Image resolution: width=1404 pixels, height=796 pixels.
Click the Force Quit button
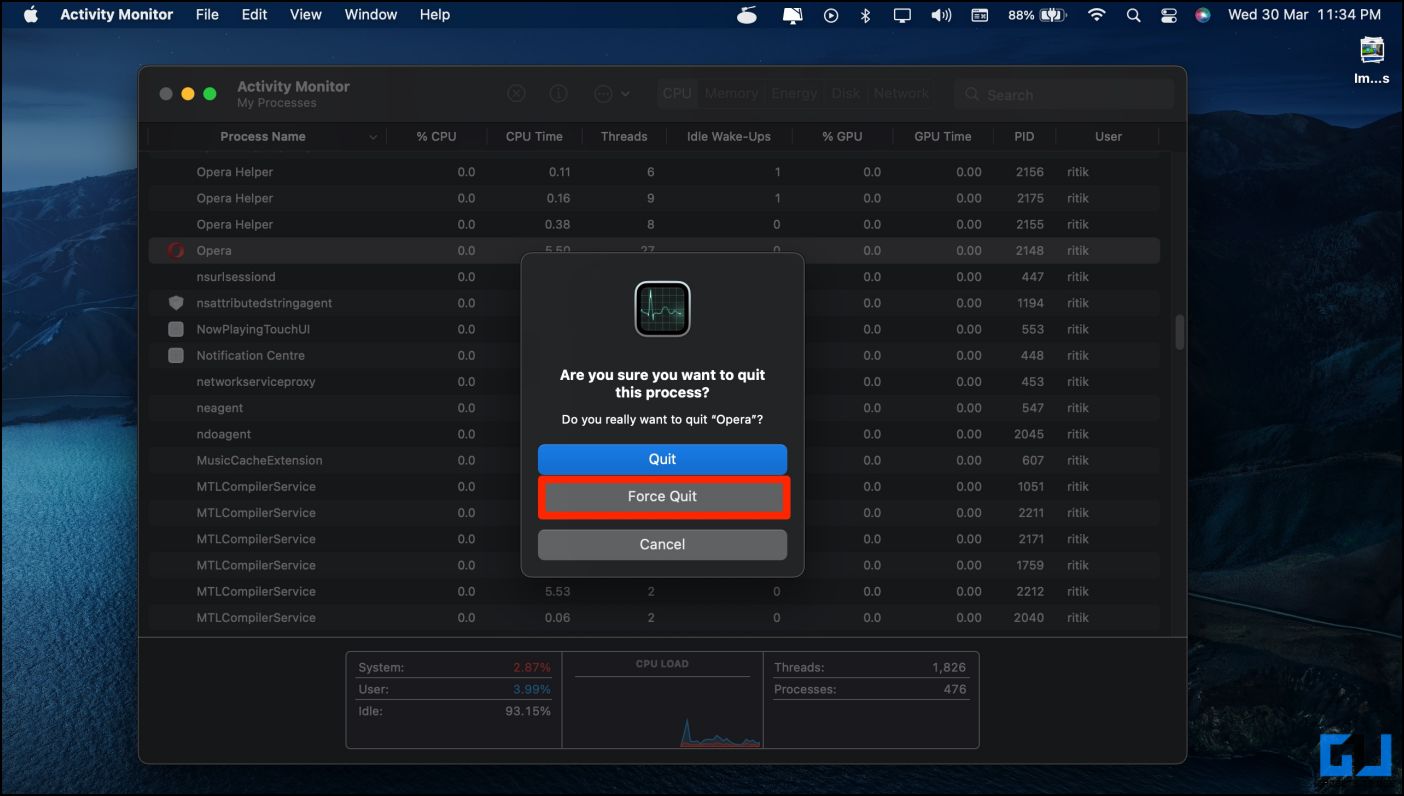(x=662, y=497)
